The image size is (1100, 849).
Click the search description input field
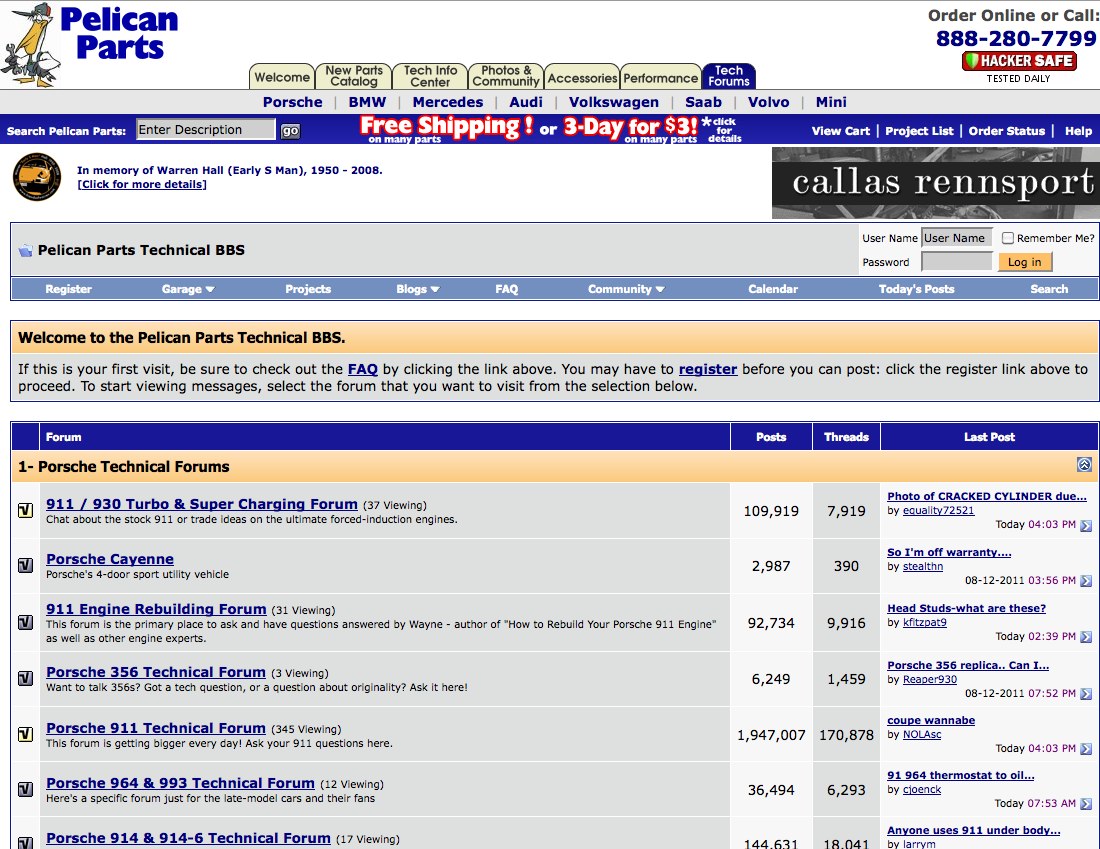pos(205,130)
